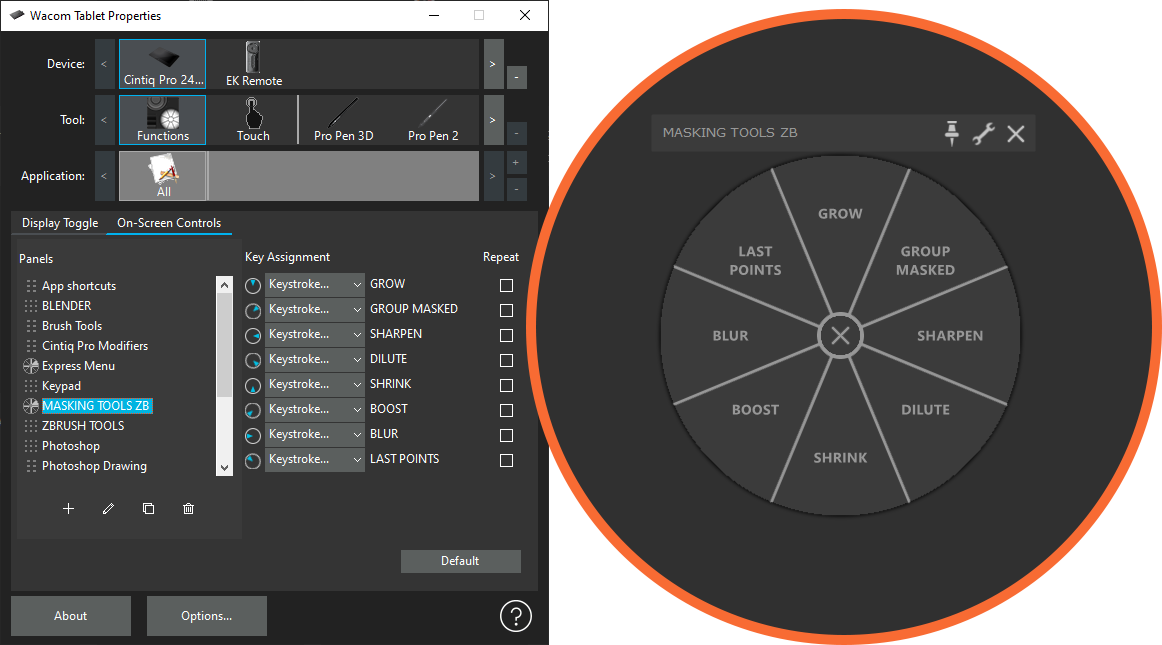Enable Repeat for BOOST
This screenshot has height=645, width=1162.
tap(506, 411)
